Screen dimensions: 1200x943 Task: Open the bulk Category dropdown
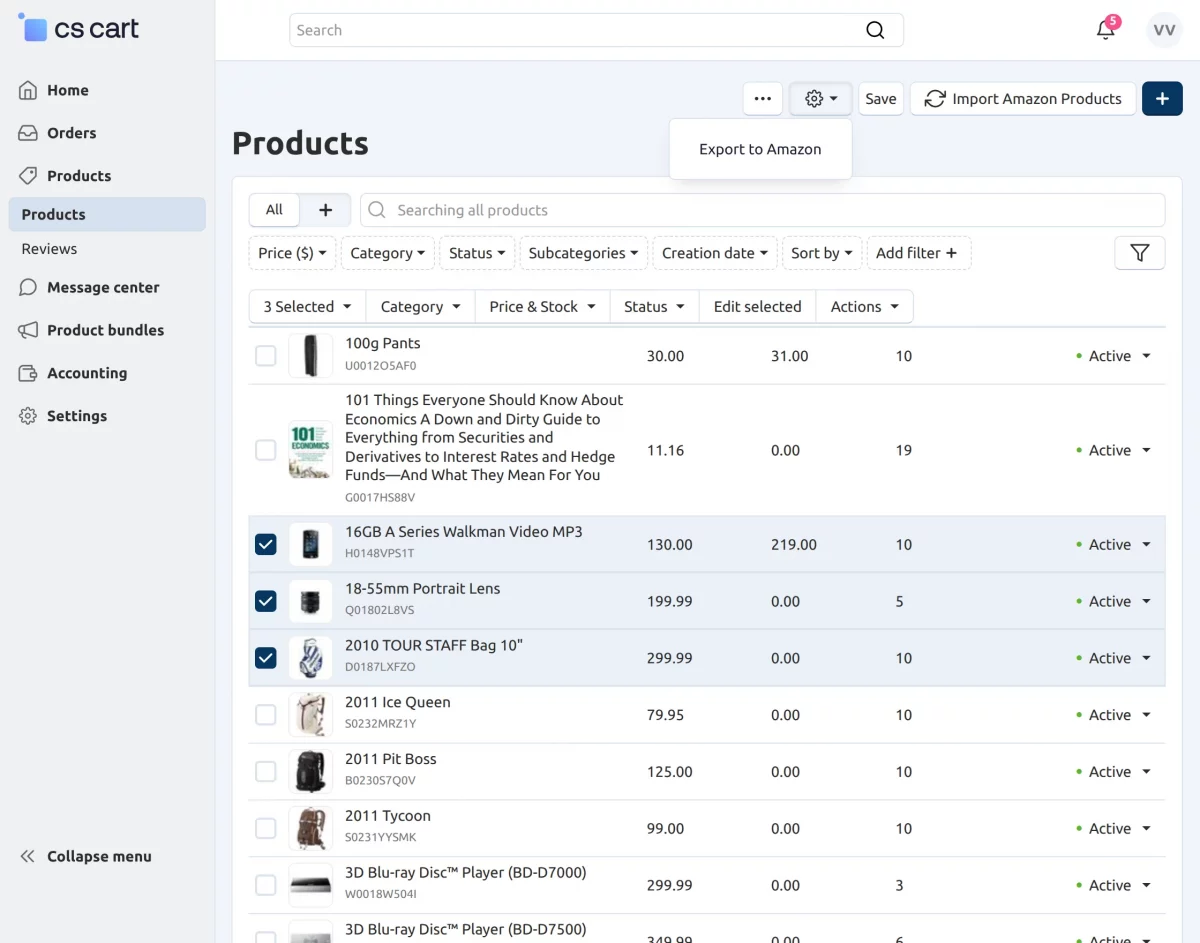point(421,307)
